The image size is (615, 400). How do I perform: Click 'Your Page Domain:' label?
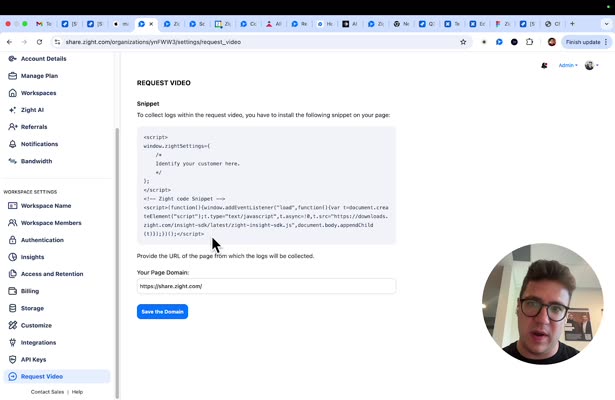163,272
